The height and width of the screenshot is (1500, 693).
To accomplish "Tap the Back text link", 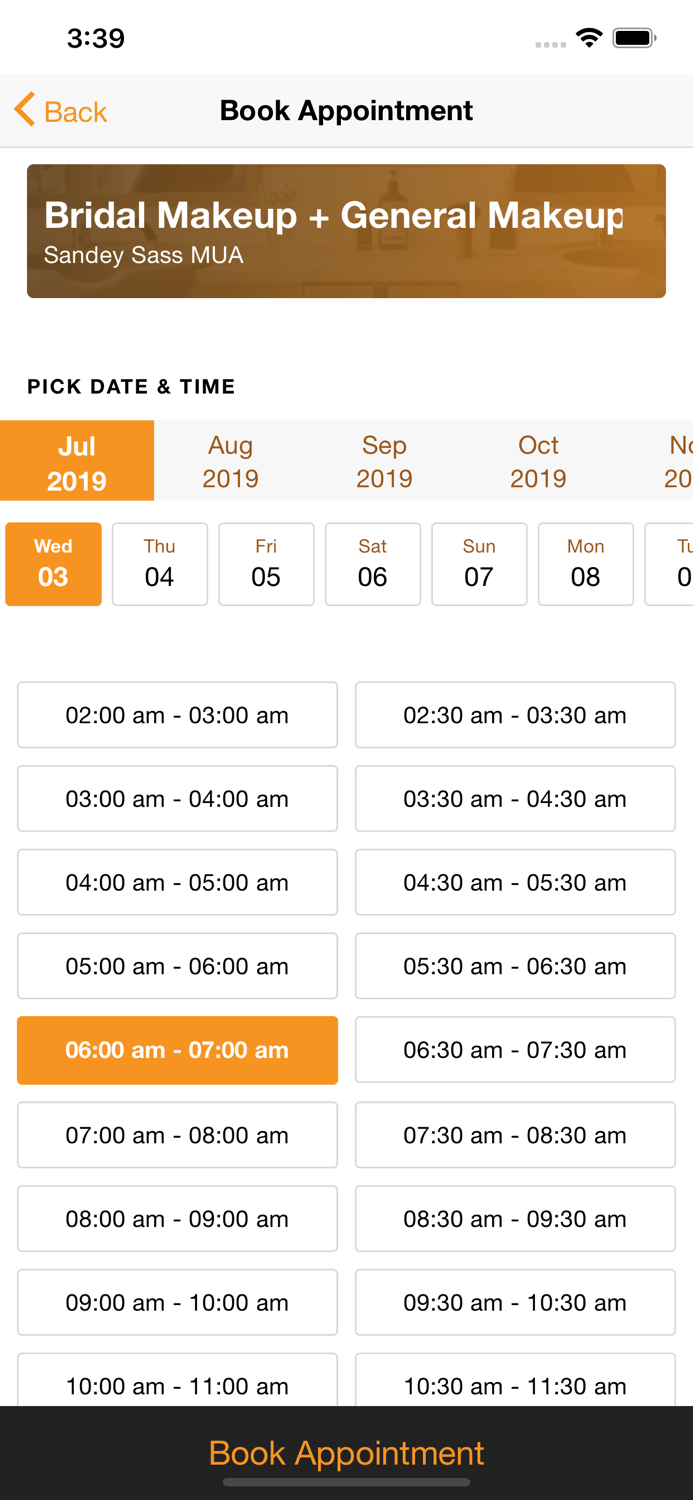I will (76, 112).
